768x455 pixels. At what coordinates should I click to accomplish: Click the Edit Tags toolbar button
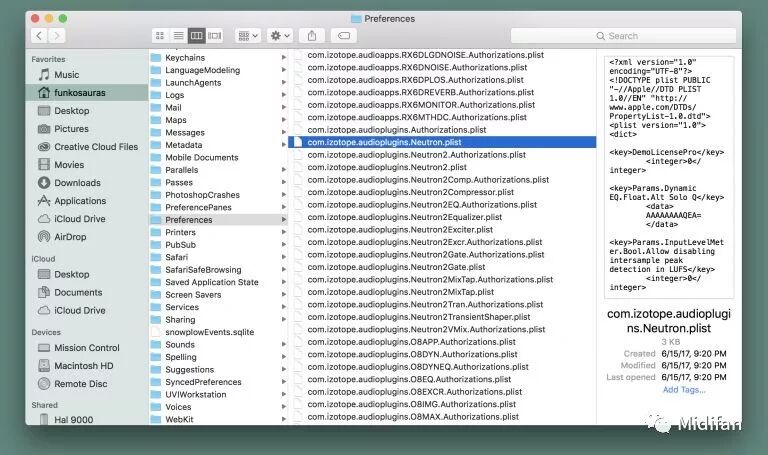click(344, 36)
